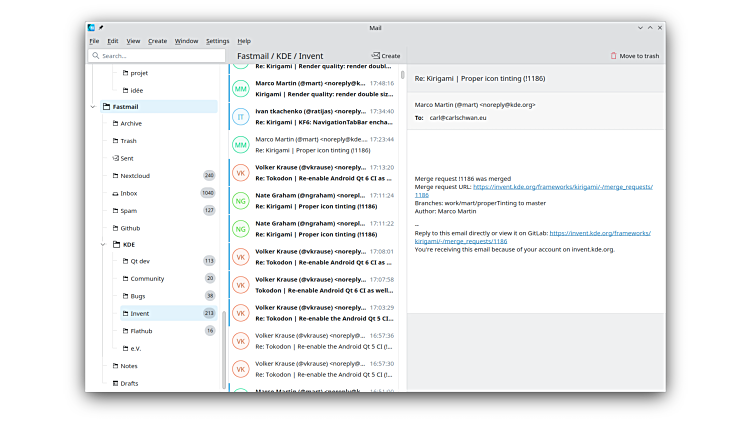Click the Nextcloud unread count badge 240
This screenshot has width=752, height=423.
click(x=209, y=175)
